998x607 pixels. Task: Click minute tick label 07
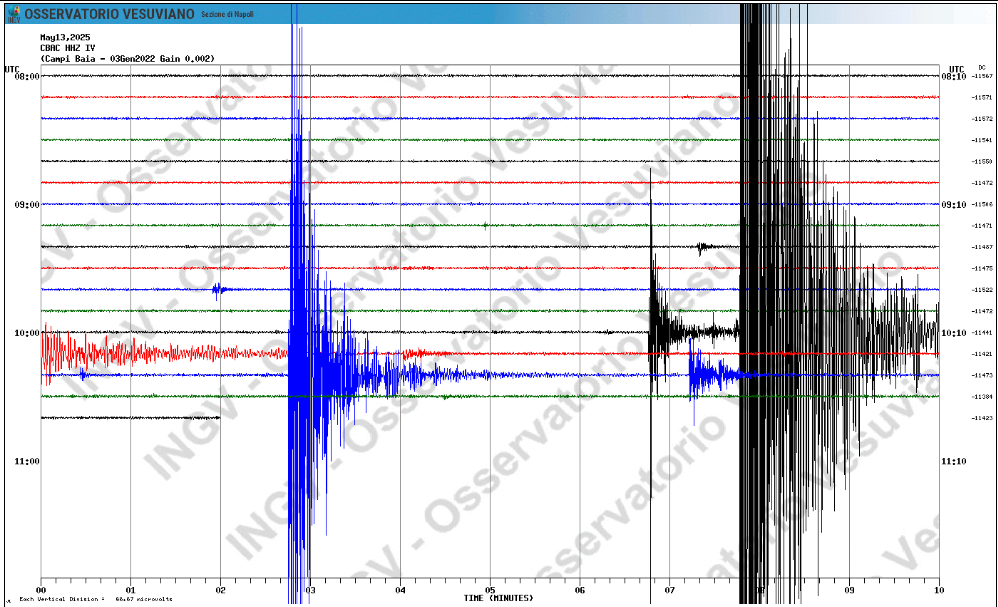670,590
